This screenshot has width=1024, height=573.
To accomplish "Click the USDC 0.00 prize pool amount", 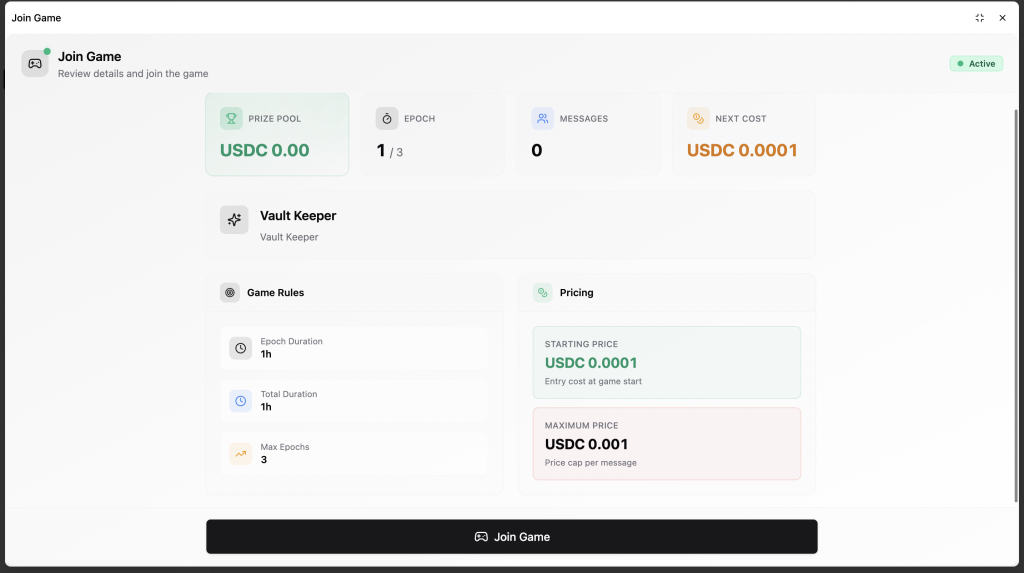I will tap(264, 151).
